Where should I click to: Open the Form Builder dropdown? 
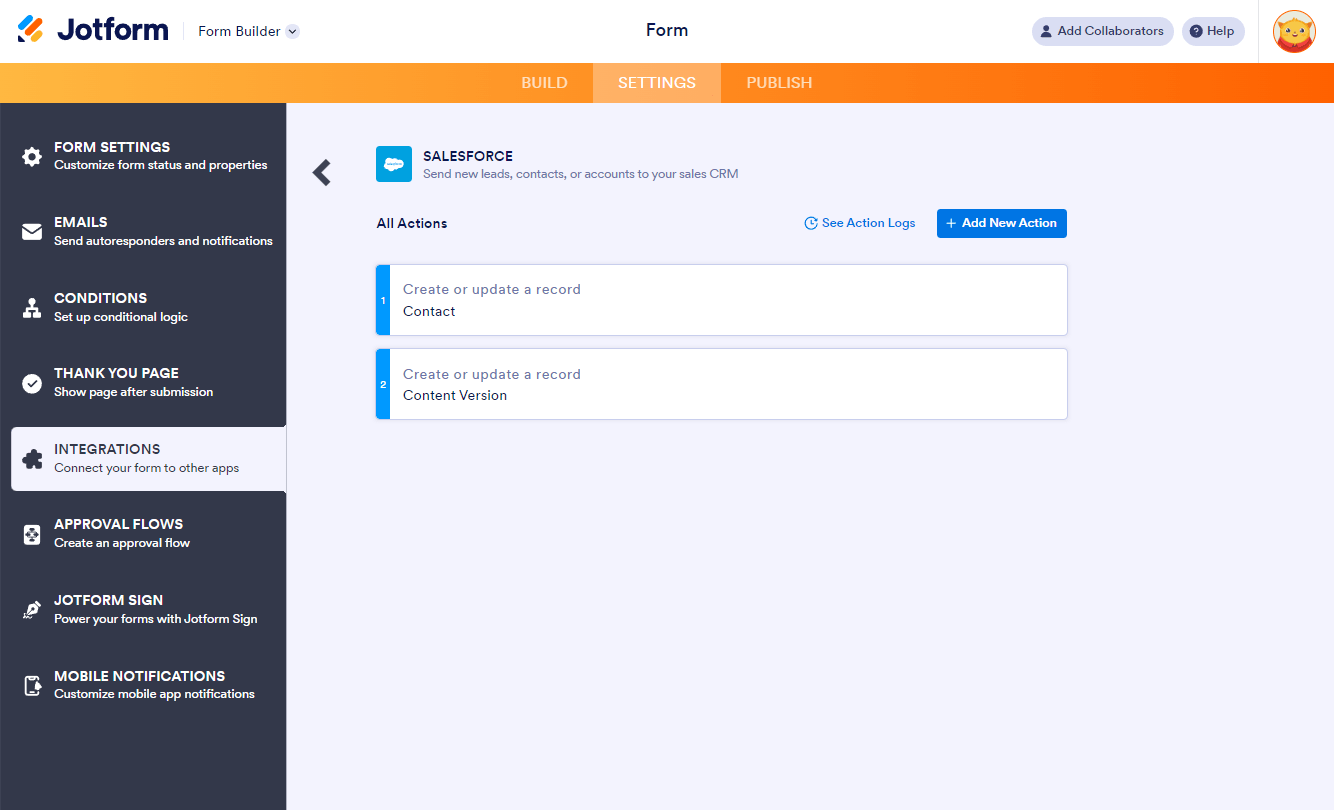tap(248, 31)
